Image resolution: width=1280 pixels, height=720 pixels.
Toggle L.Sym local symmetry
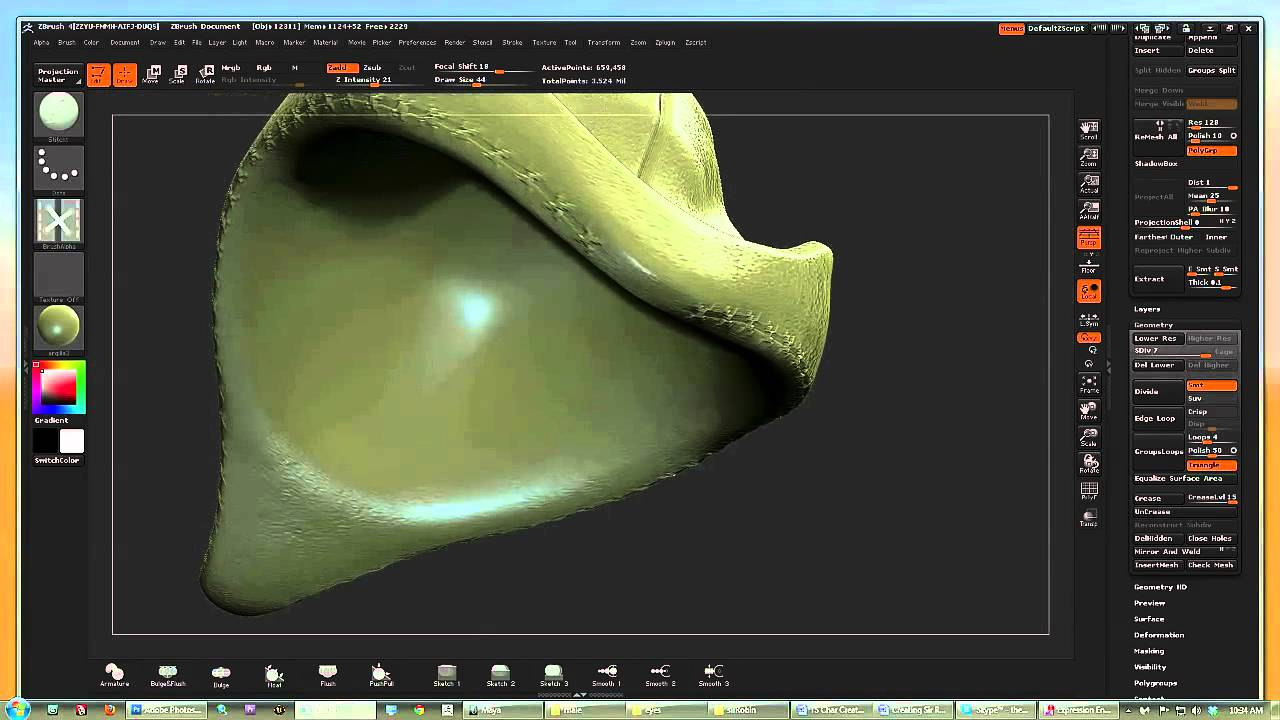[1089, 319]
